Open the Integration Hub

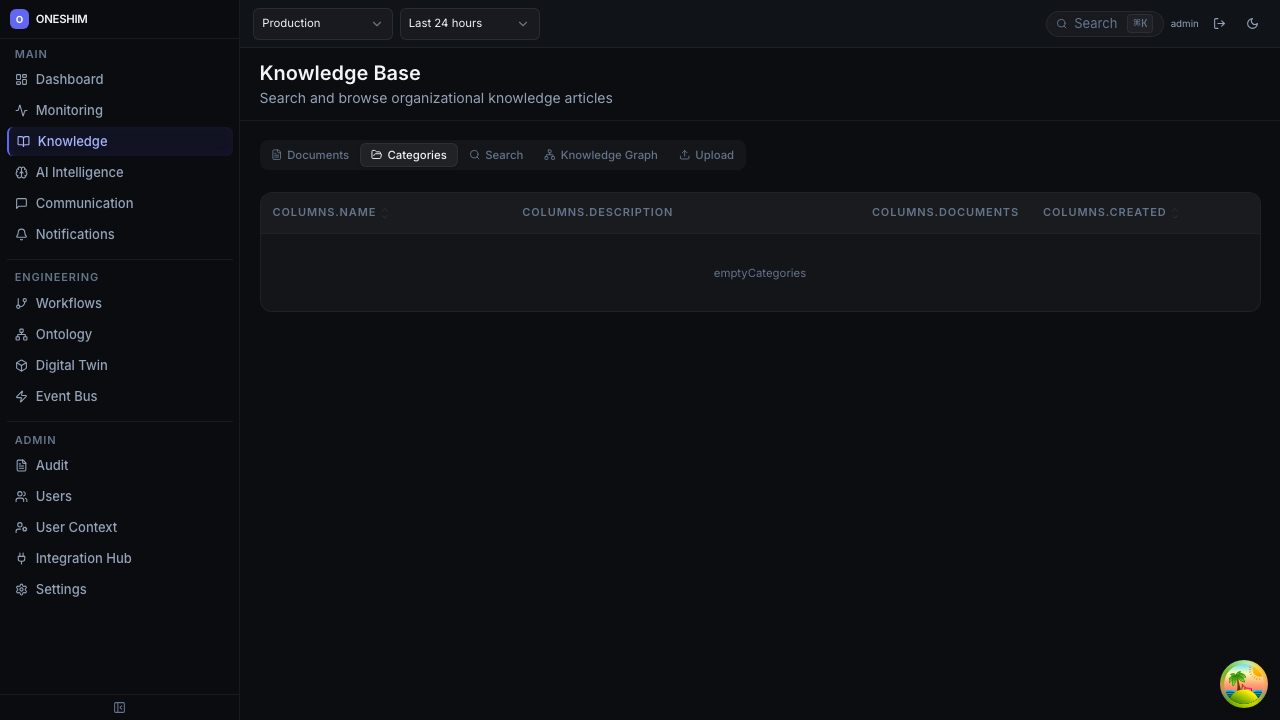coord(83,558)
